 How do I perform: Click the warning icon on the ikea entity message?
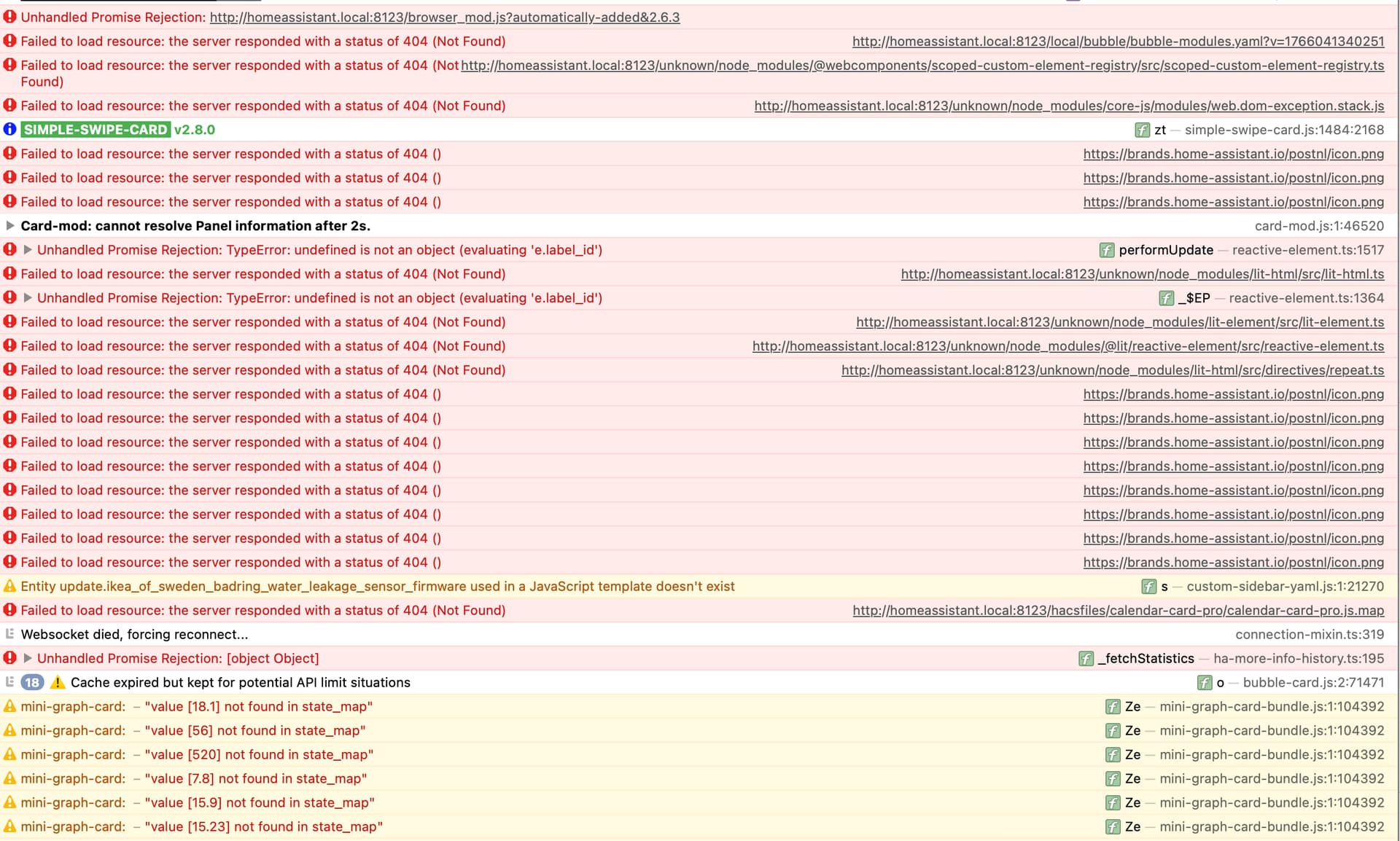click(x=10, y=587)
